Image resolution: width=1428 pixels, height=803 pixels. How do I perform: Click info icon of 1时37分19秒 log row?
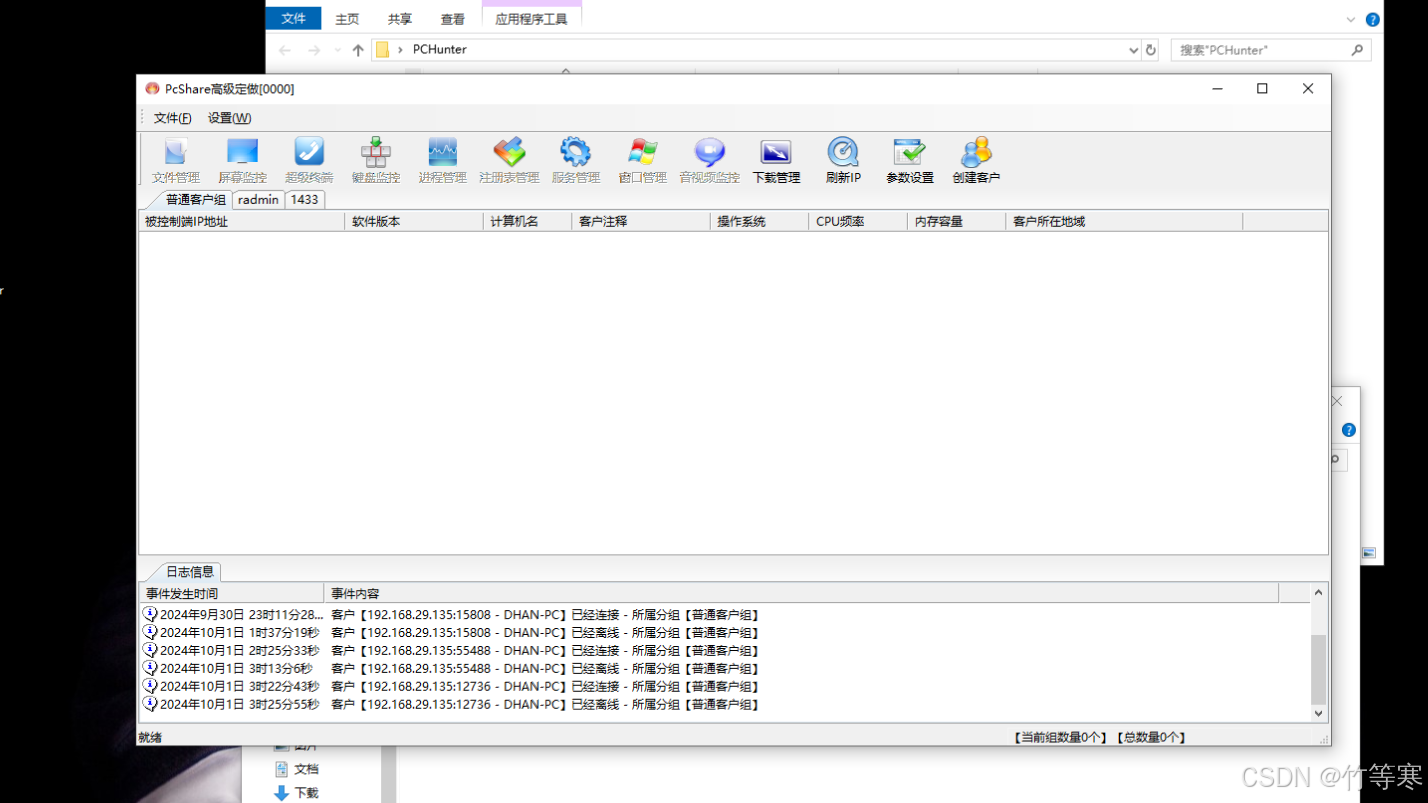[x=150, y=632]
